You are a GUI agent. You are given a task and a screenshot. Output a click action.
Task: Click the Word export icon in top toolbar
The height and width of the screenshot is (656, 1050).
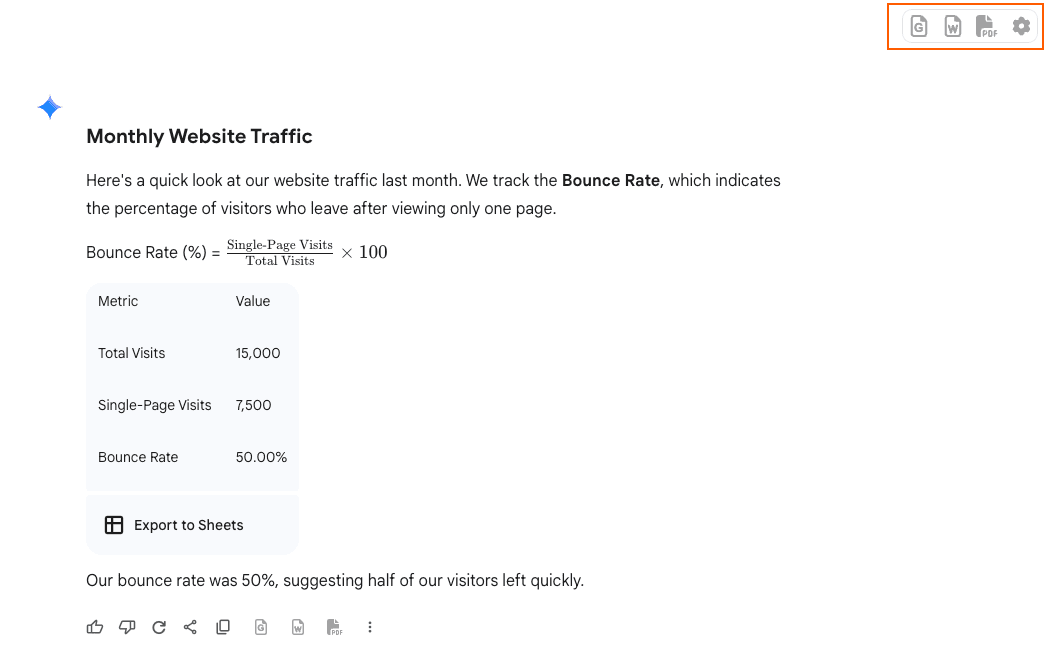click(x=953, y=27)
